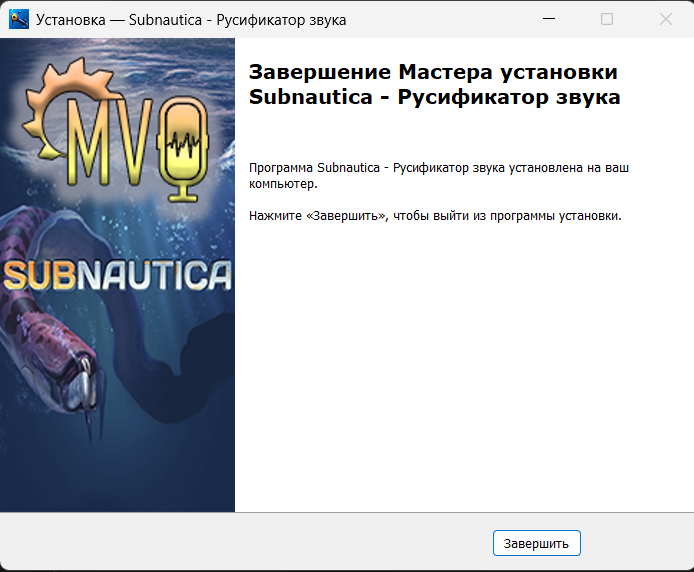
Task: Click heading 'Завершение Мастера установки'
Action: pyautogui.click(x=433, y=72)
